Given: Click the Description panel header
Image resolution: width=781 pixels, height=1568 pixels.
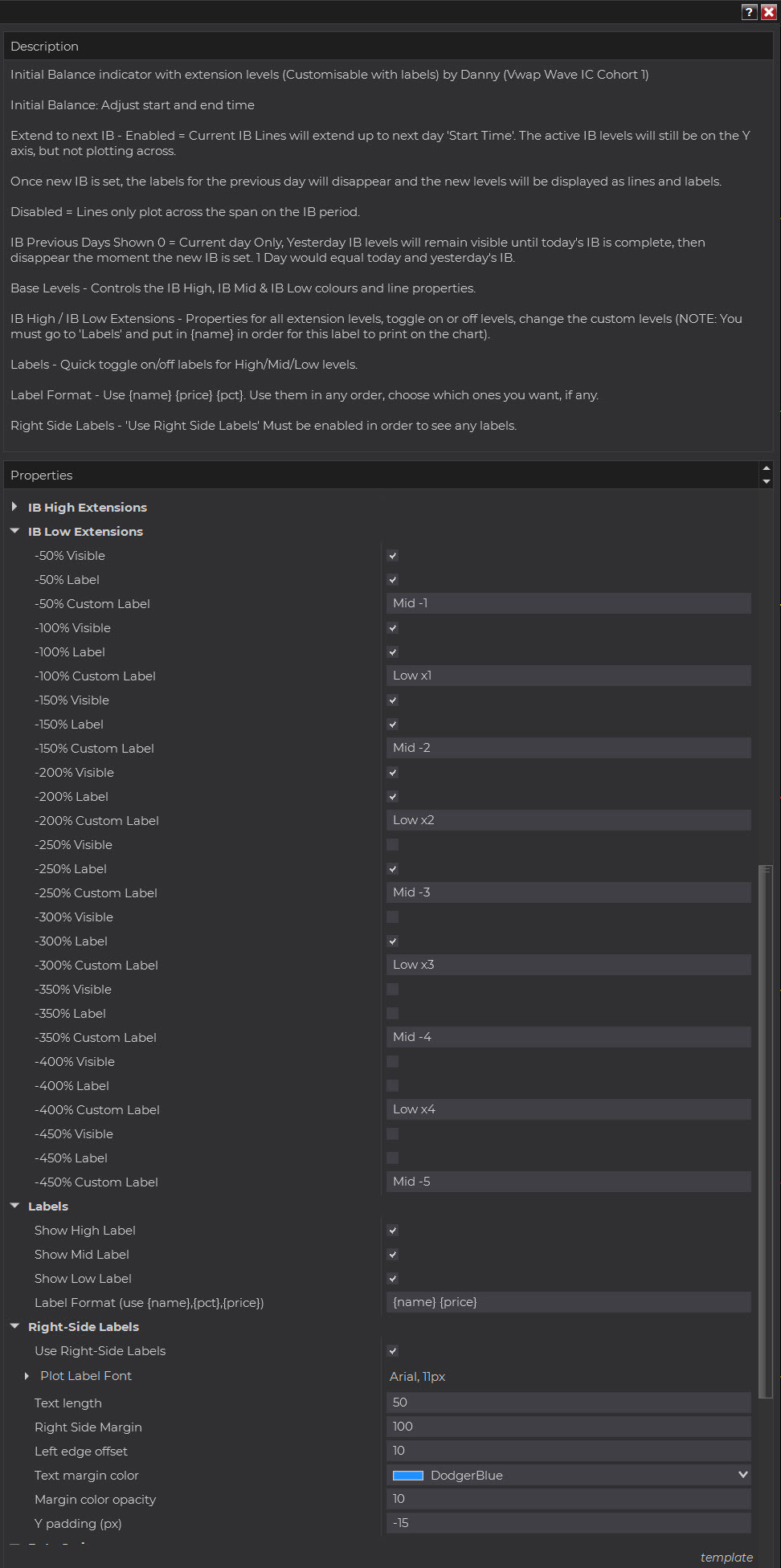Looking at the screenshot, I should [389, 46].
